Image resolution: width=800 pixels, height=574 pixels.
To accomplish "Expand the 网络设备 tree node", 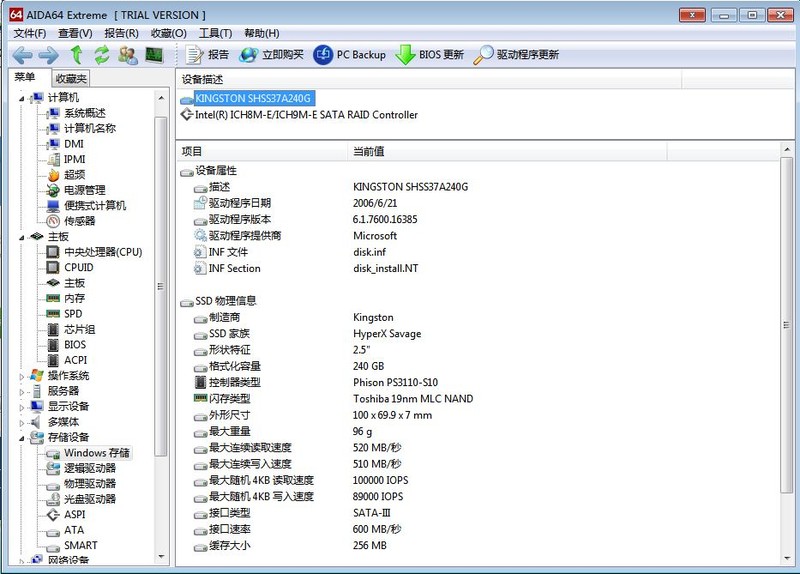I will click(x=21, y=561).
